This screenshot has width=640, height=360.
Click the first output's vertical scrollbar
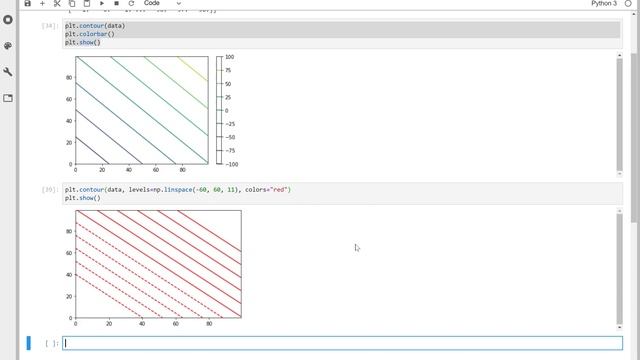tap(620, 114)
